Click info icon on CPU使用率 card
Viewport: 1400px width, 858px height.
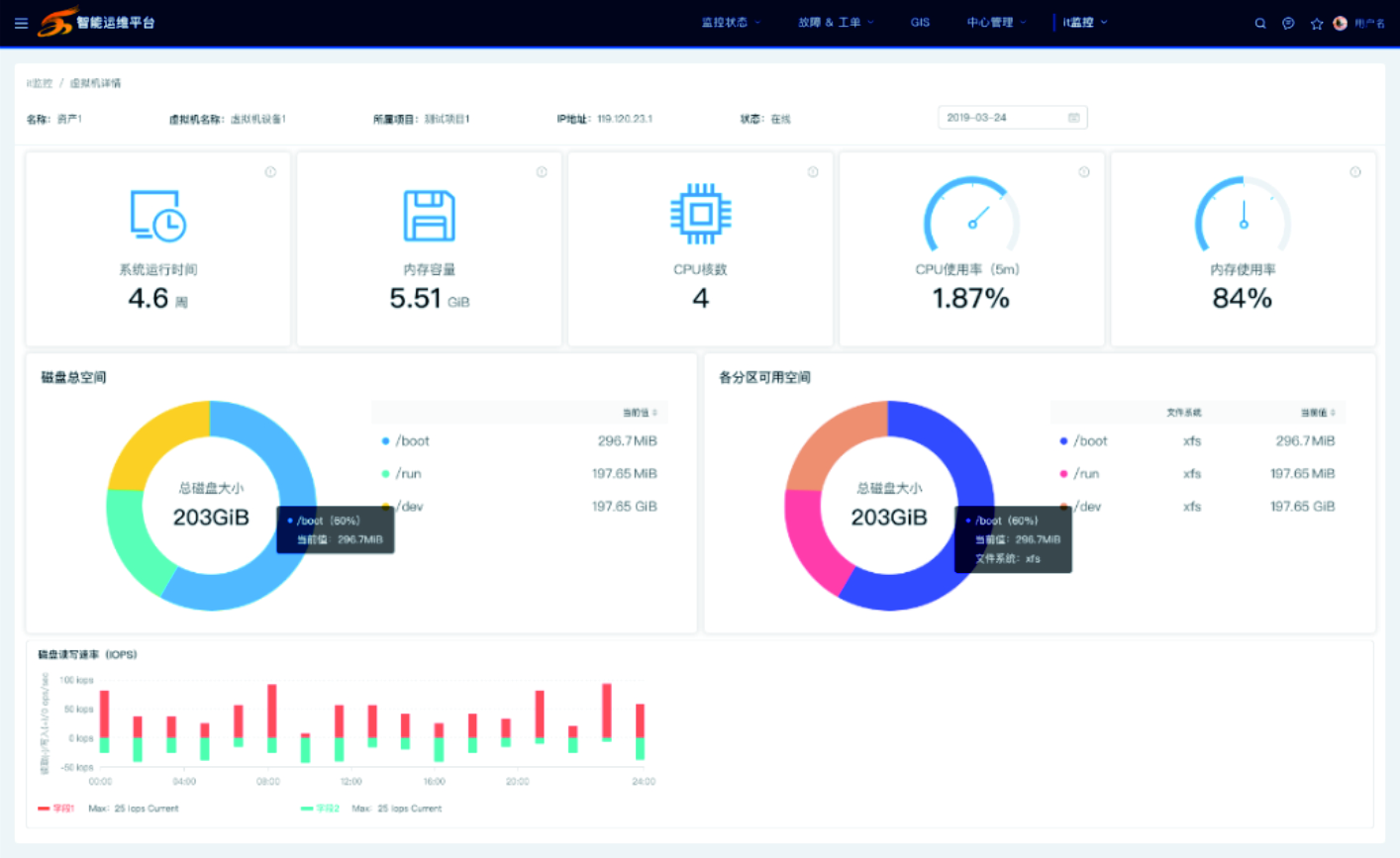pos(1084,172)
